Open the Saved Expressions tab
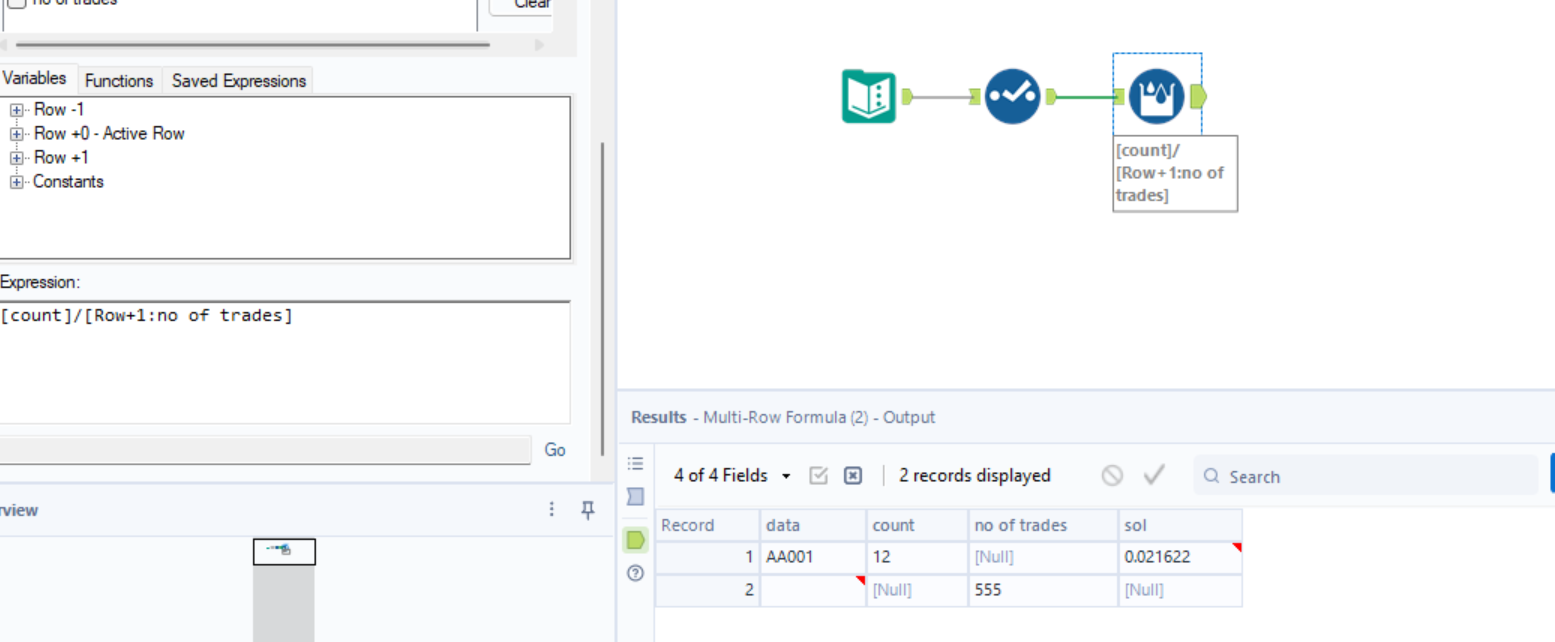 point(238,81)
